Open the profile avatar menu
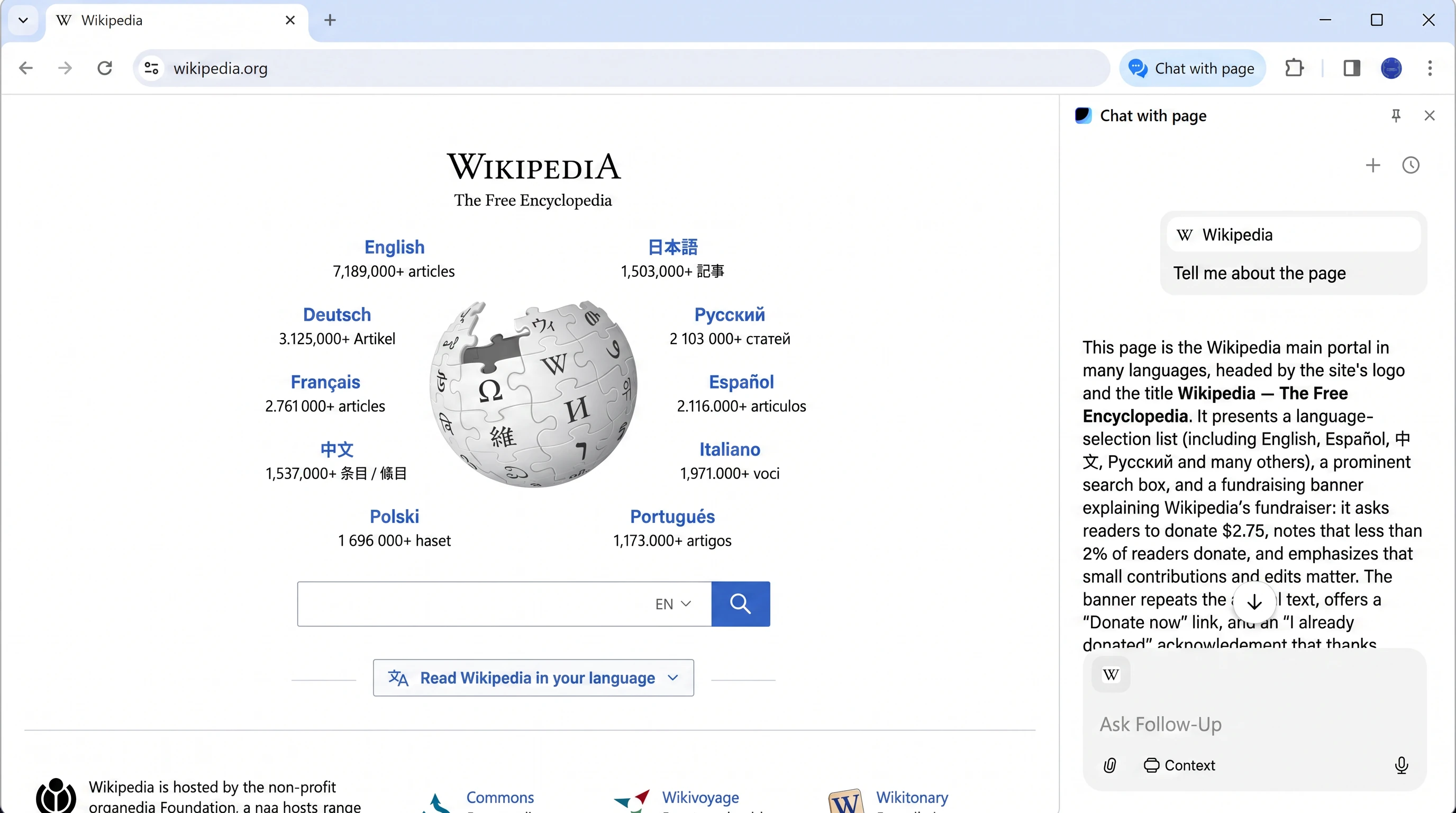This screenshot has height=813, width=1456. (1391, 68)
